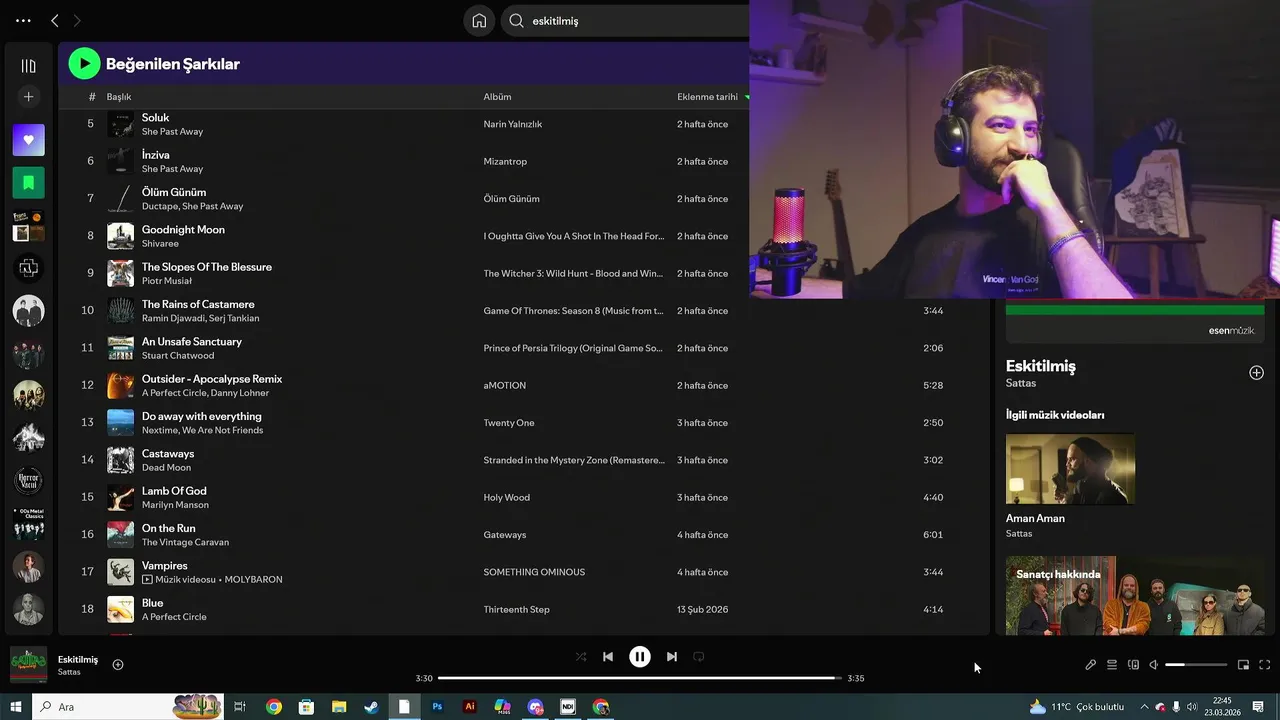Image resolution: width=1280 pixels, height=720 pixels.
Task: Open the 00s Metal Classics playlist in sidebar
Action: [28, 524]
